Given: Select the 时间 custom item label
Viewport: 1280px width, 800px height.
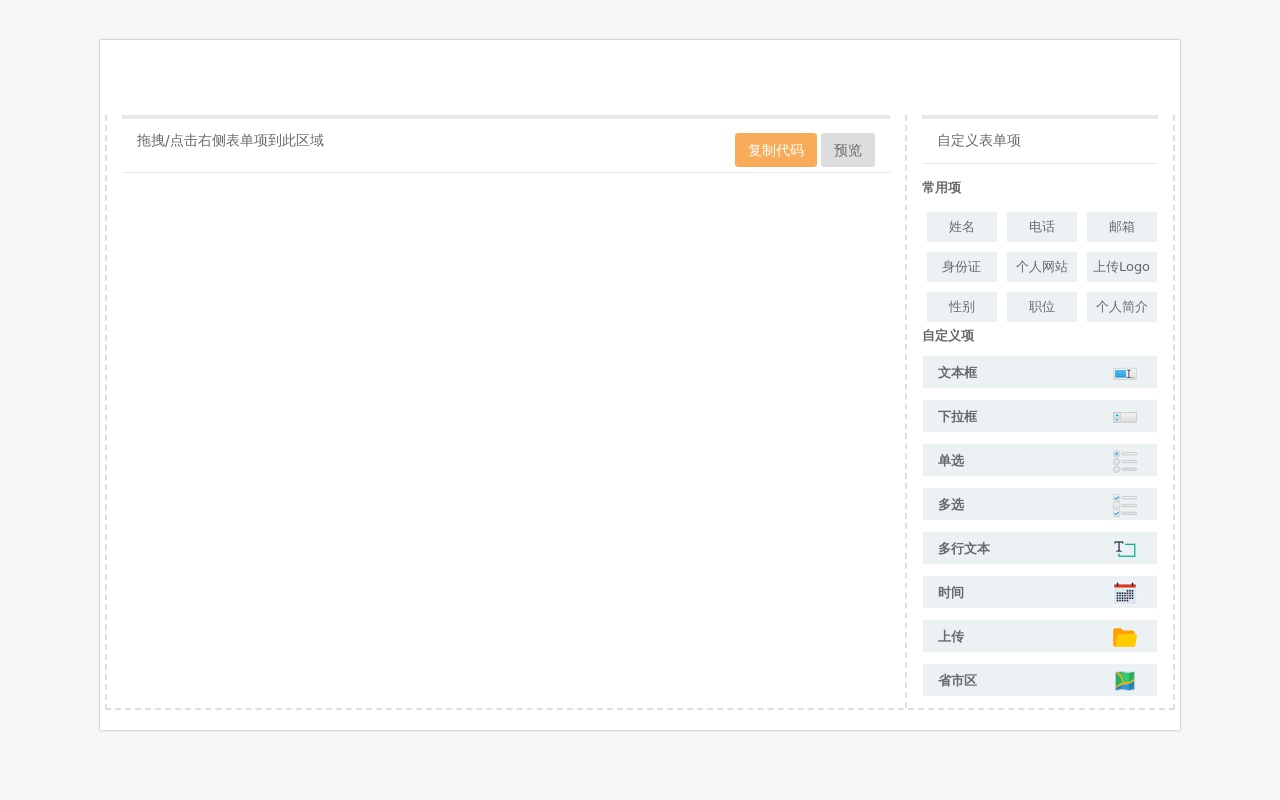Looking at the screenshot, I should point(951,592).
